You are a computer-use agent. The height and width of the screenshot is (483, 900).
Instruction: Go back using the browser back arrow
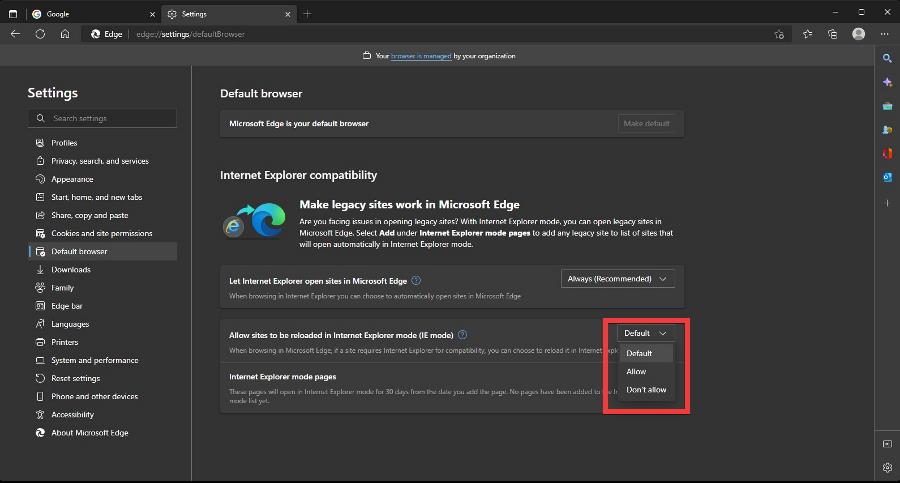coord(15,34)
